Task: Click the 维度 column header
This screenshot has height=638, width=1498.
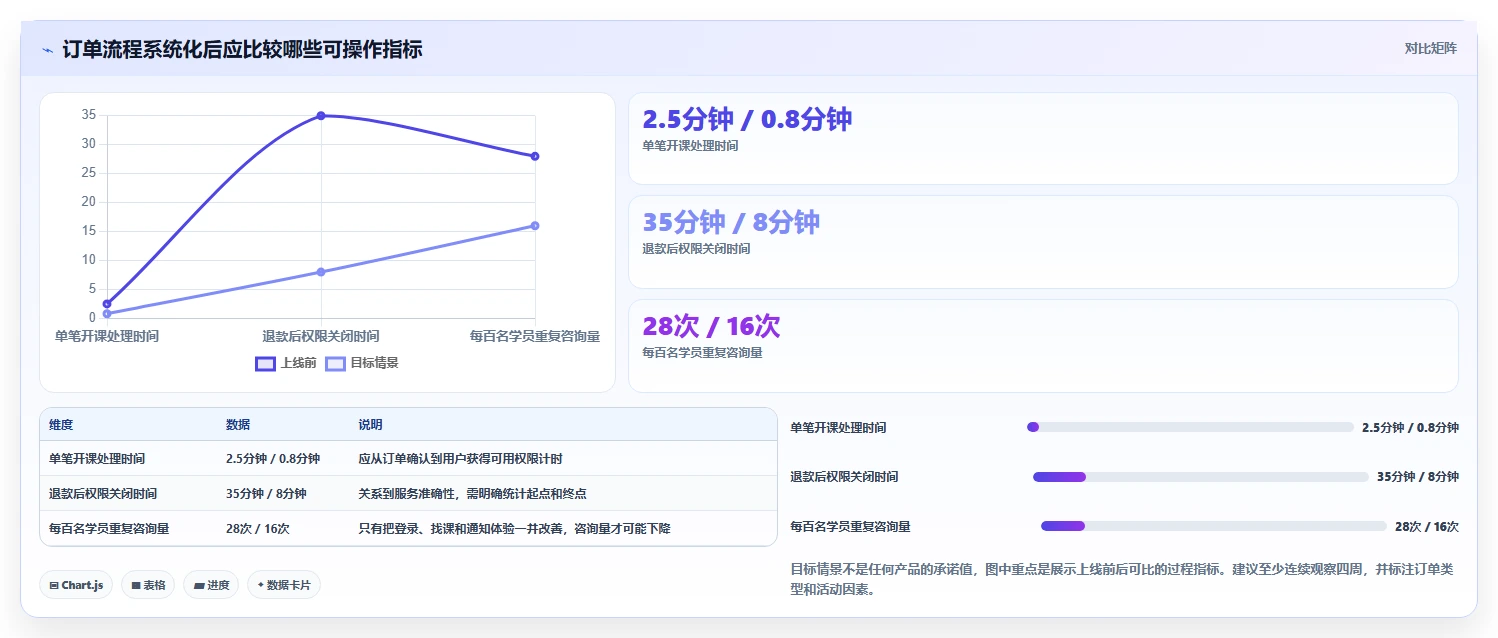Action: tap(61, 425)
